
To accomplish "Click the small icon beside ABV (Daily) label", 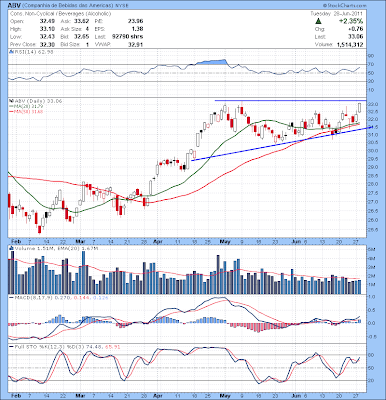I will 11,101.
